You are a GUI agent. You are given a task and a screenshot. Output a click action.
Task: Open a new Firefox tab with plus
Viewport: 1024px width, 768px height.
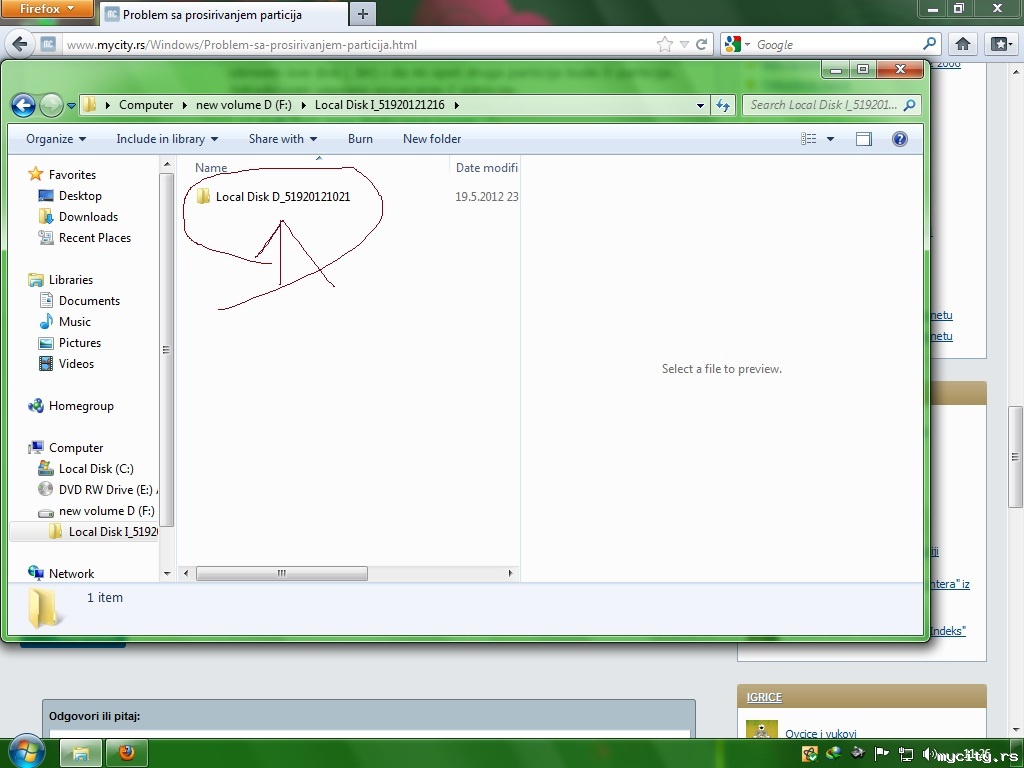tap(363, 14)
